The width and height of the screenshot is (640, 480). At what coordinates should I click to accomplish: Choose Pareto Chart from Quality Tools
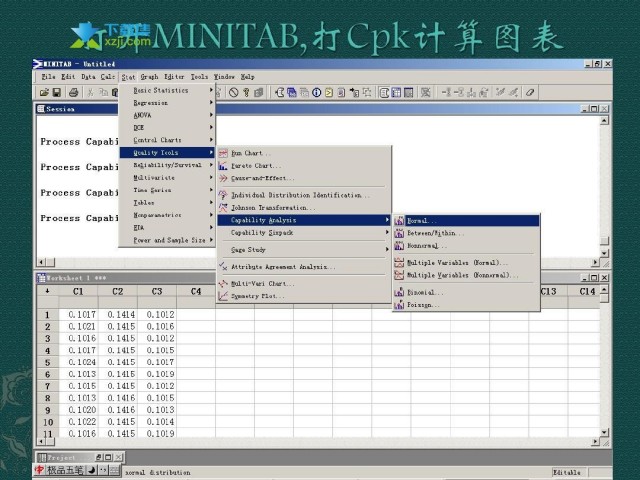(x=304, y=166)
